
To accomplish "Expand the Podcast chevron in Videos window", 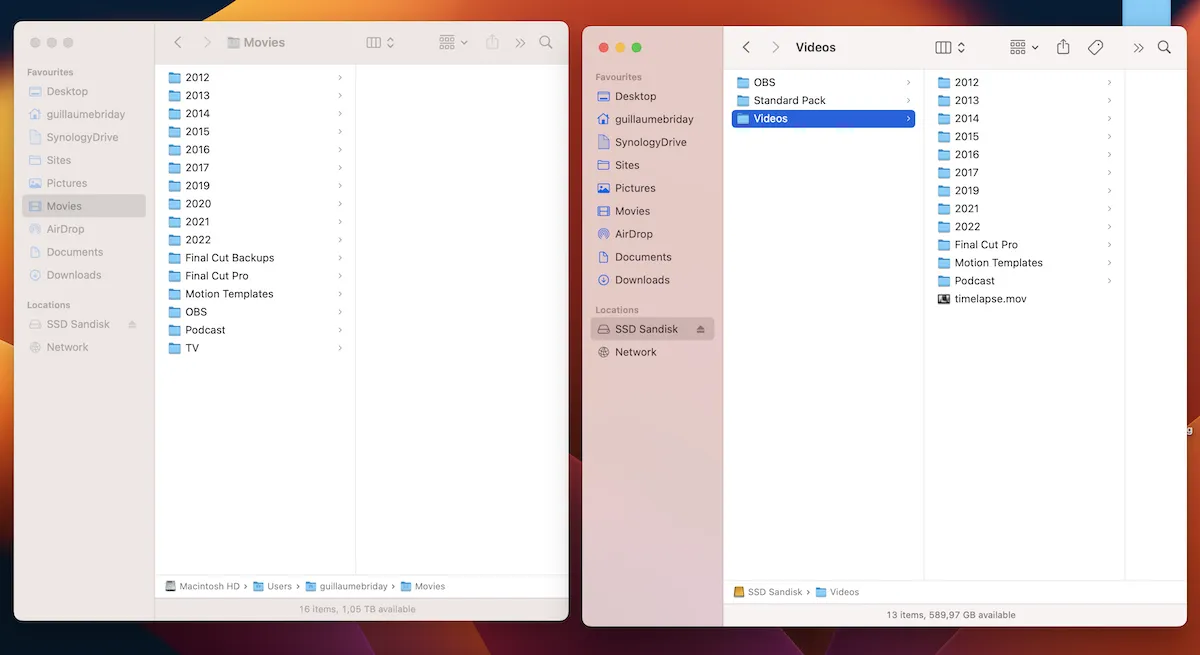I will point(1109,281).
